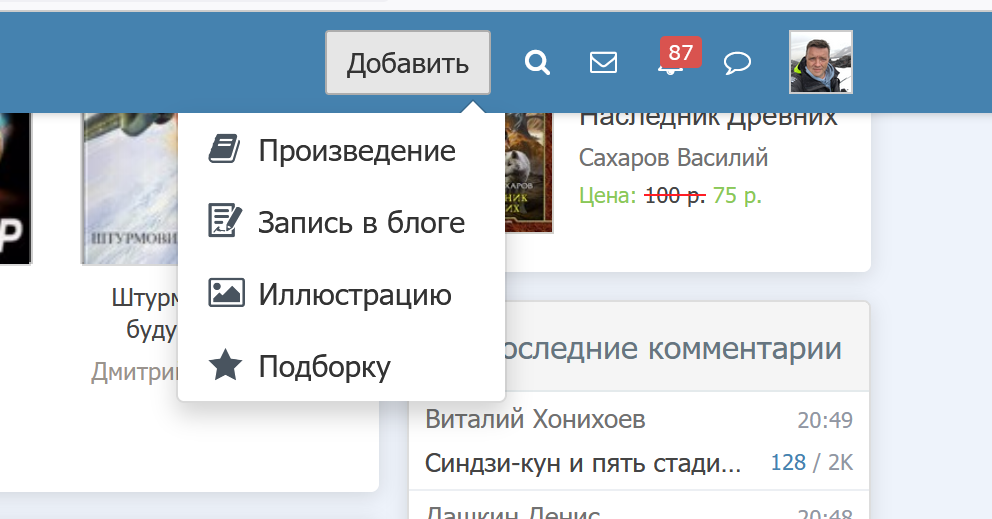Click the blog note icon beside Запись в блоге
Viewport: 992px width, 519px height.
pos(225,221)
